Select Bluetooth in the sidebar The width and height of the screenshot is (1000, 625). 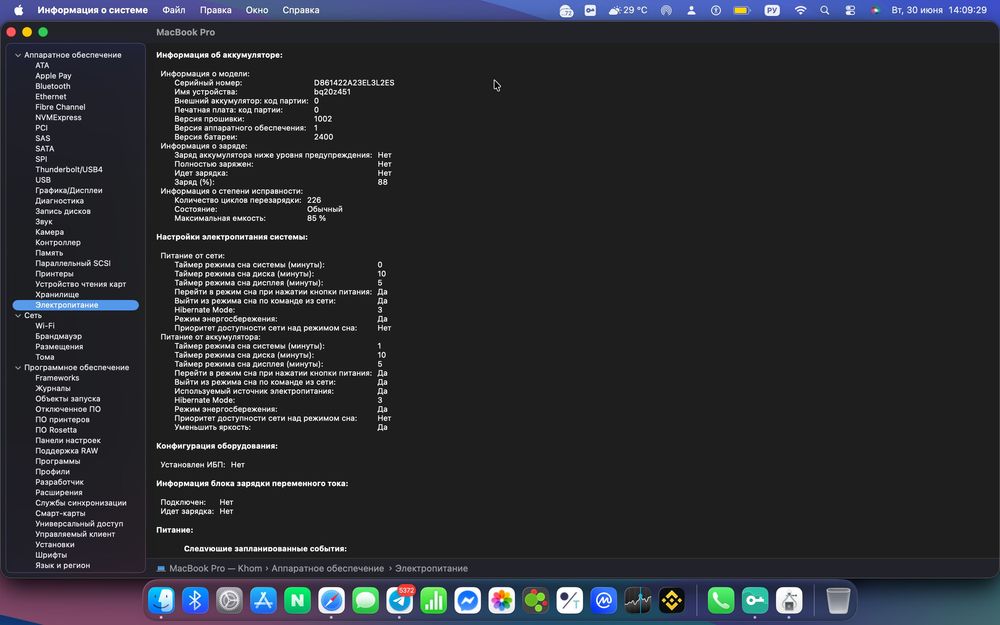(x=53, y=86)
